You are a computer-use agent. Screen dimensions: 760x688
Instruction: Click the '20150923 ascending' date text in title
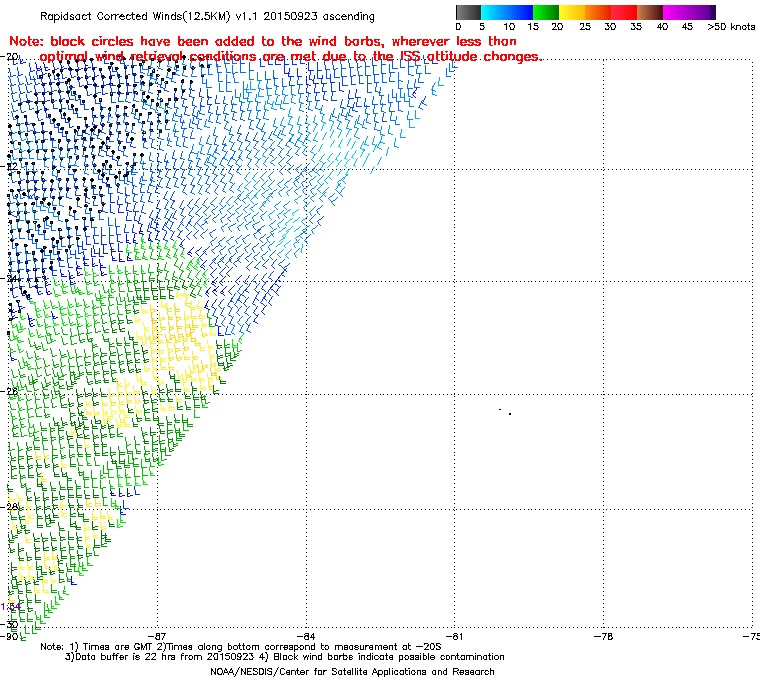point(319,16)
